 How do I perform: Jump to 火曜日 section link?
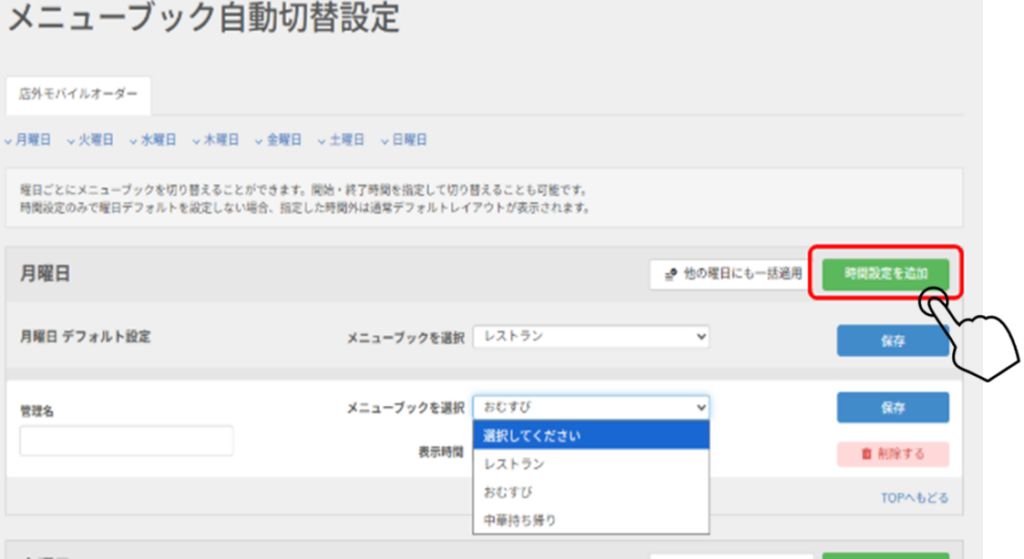pyautogui.click(x=96, y=141)
